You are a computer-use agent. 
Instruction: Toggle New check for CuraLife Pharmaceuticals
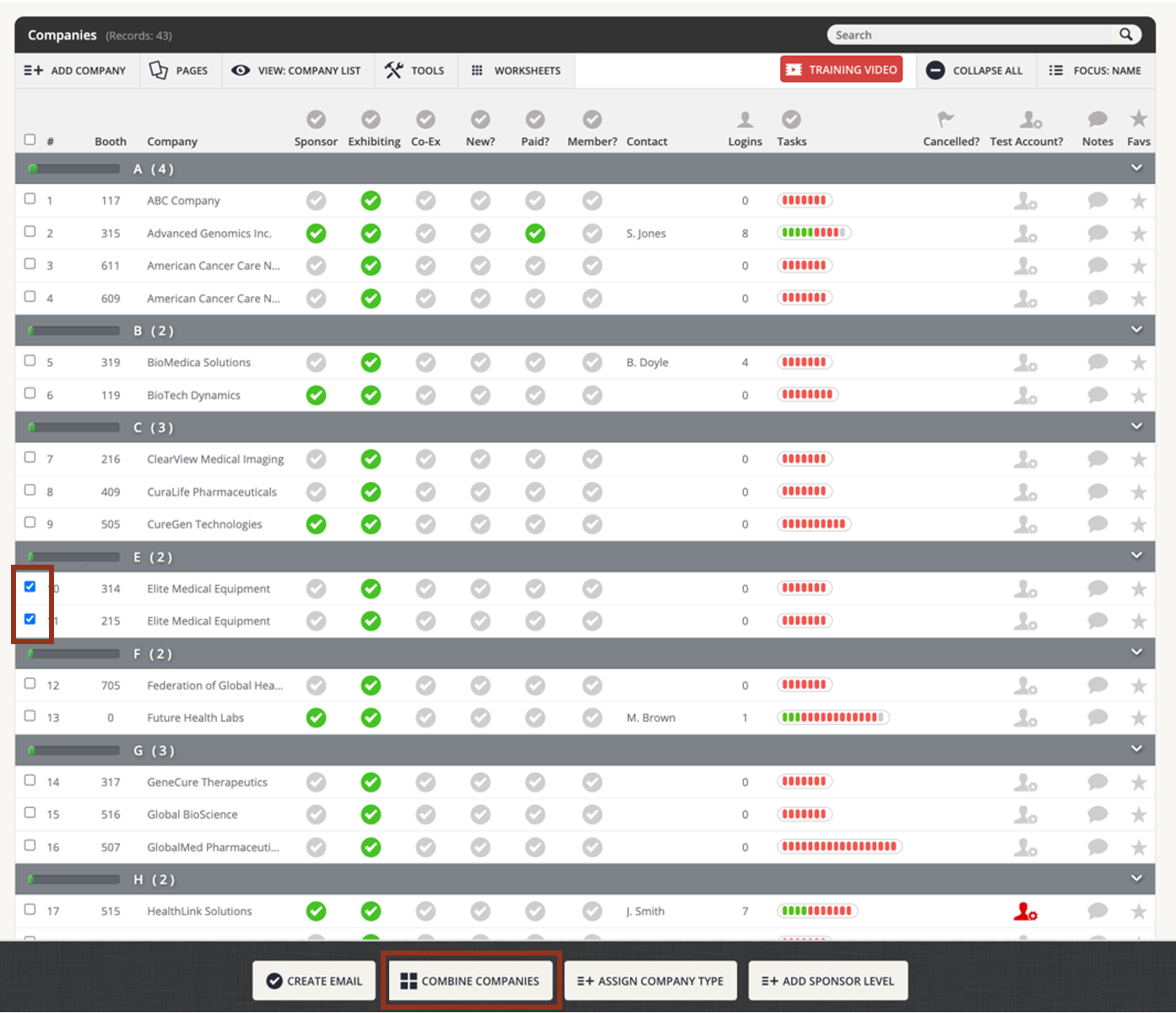[480, 491]
